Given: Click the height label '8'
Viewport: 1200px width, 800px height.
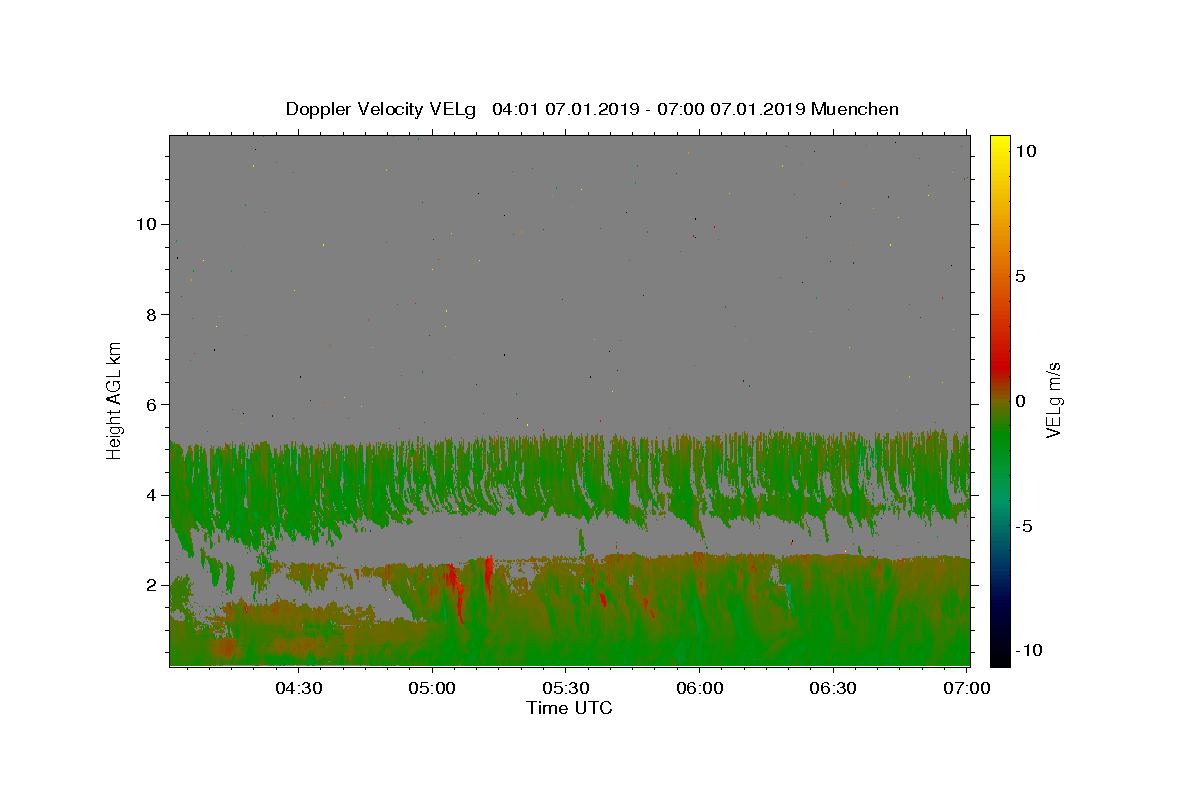Looking at the screenshot, I should point(151,314).
